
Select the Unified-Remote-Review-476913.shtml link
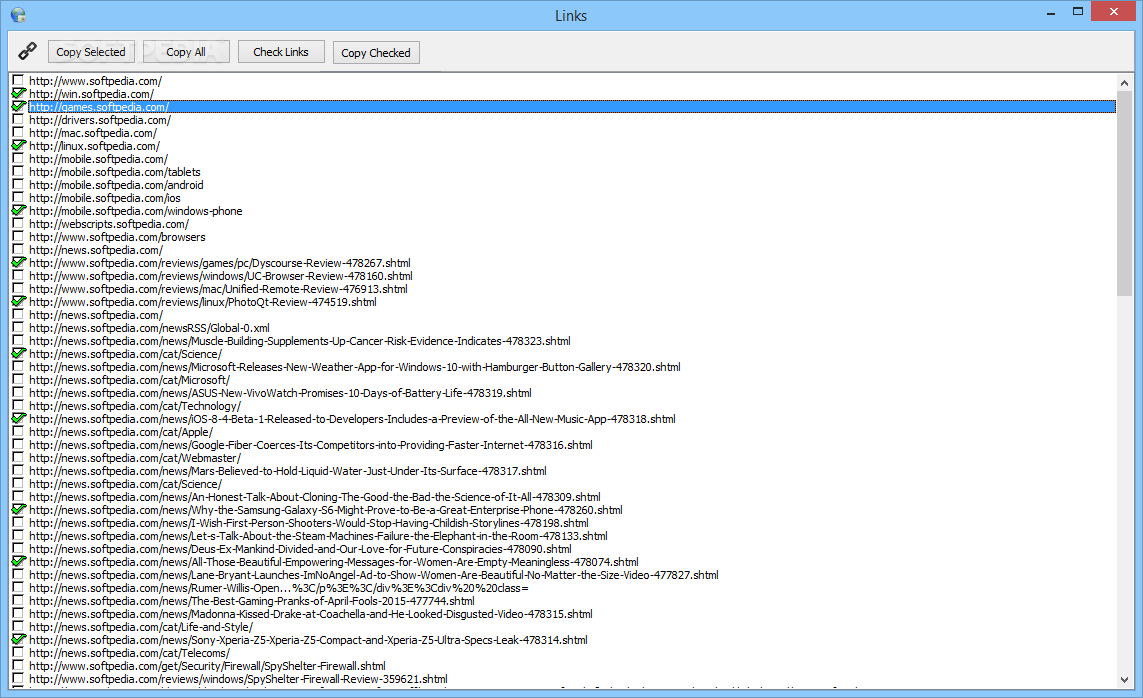[x=218, y=289]
